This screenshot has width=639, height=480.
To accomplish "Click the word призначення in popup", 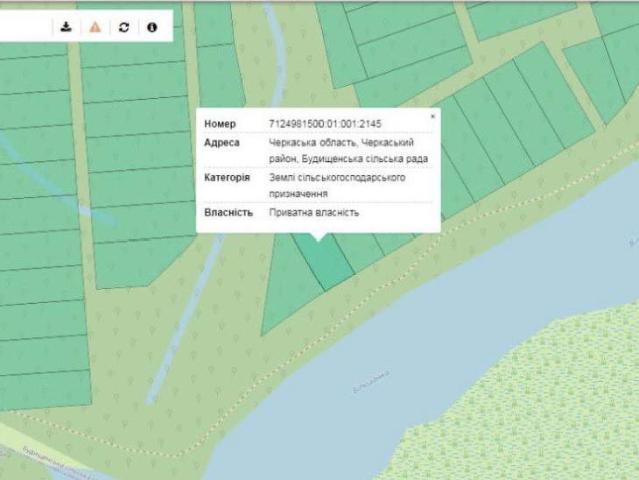I will coord(298,194).
